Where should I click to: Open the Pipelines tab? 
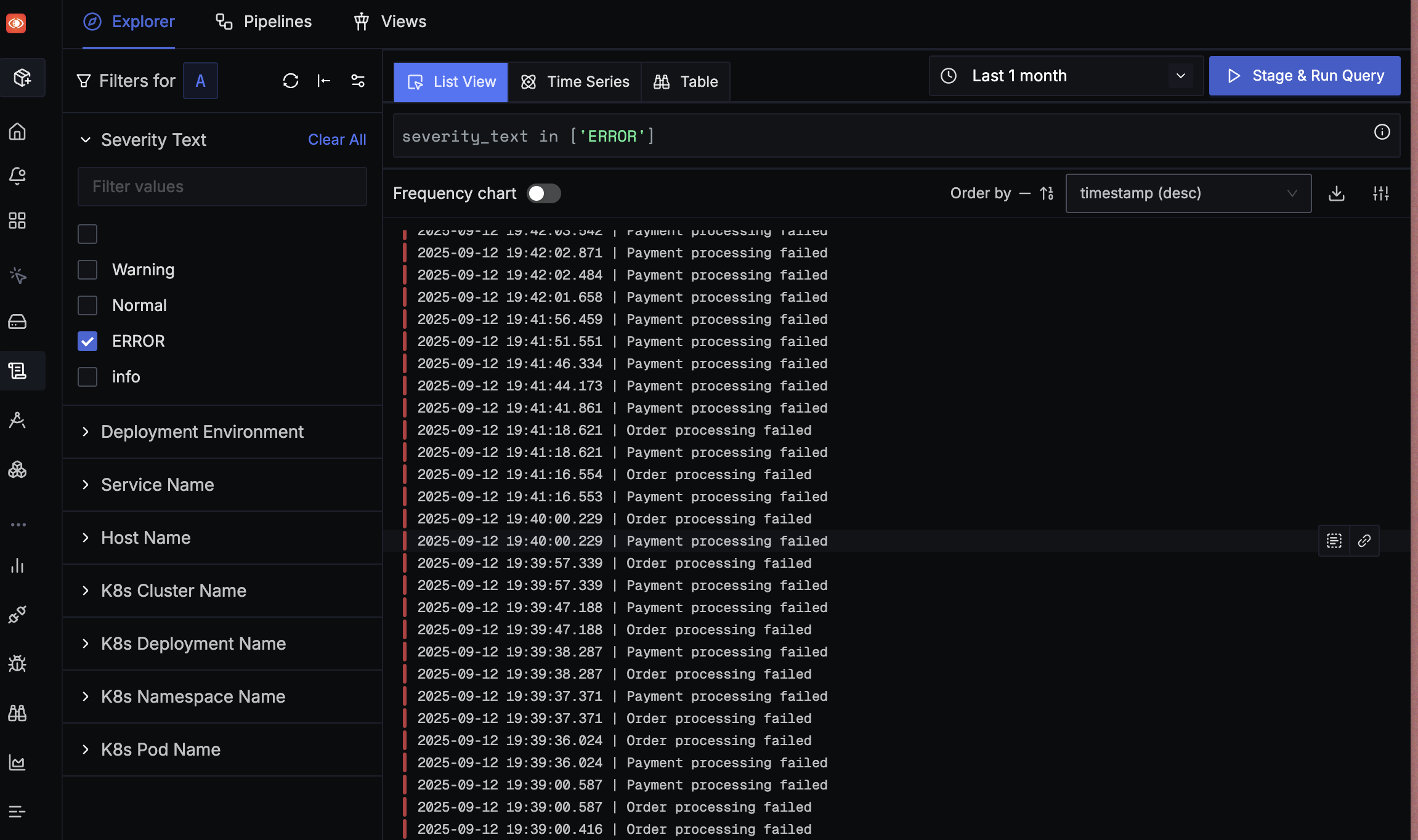(264, 22)
